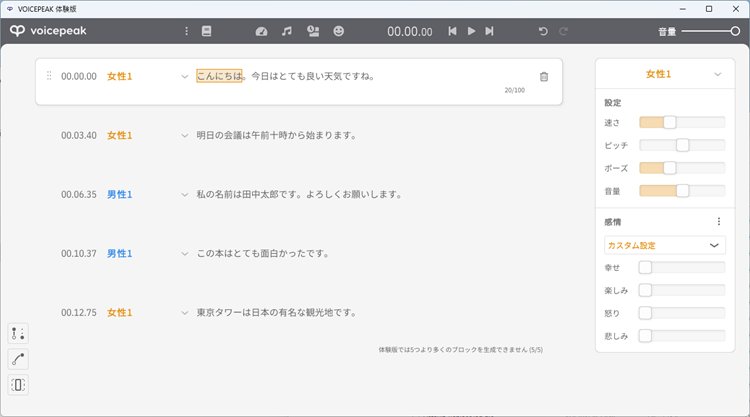Click the trial limit notice (5/5)

(x=461, y=350)
